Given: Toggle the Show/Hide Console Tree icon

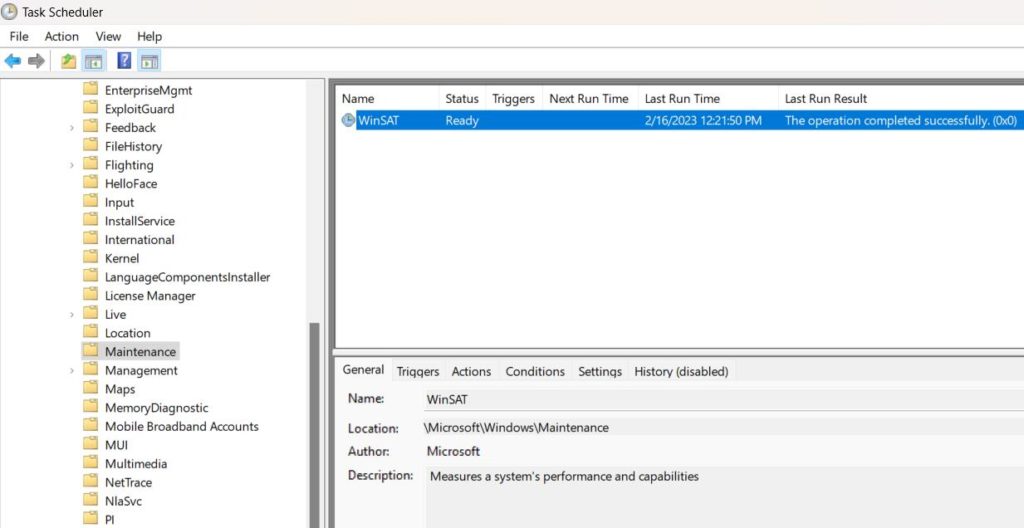Looking at the screenshot, I should (93, 61).
